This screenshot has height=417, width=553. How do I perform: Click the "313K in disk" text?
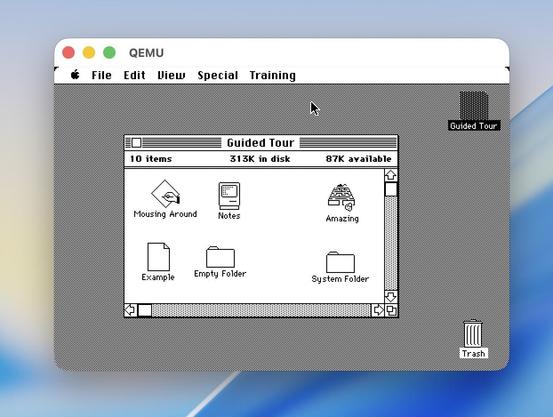(x=260, y=159)
